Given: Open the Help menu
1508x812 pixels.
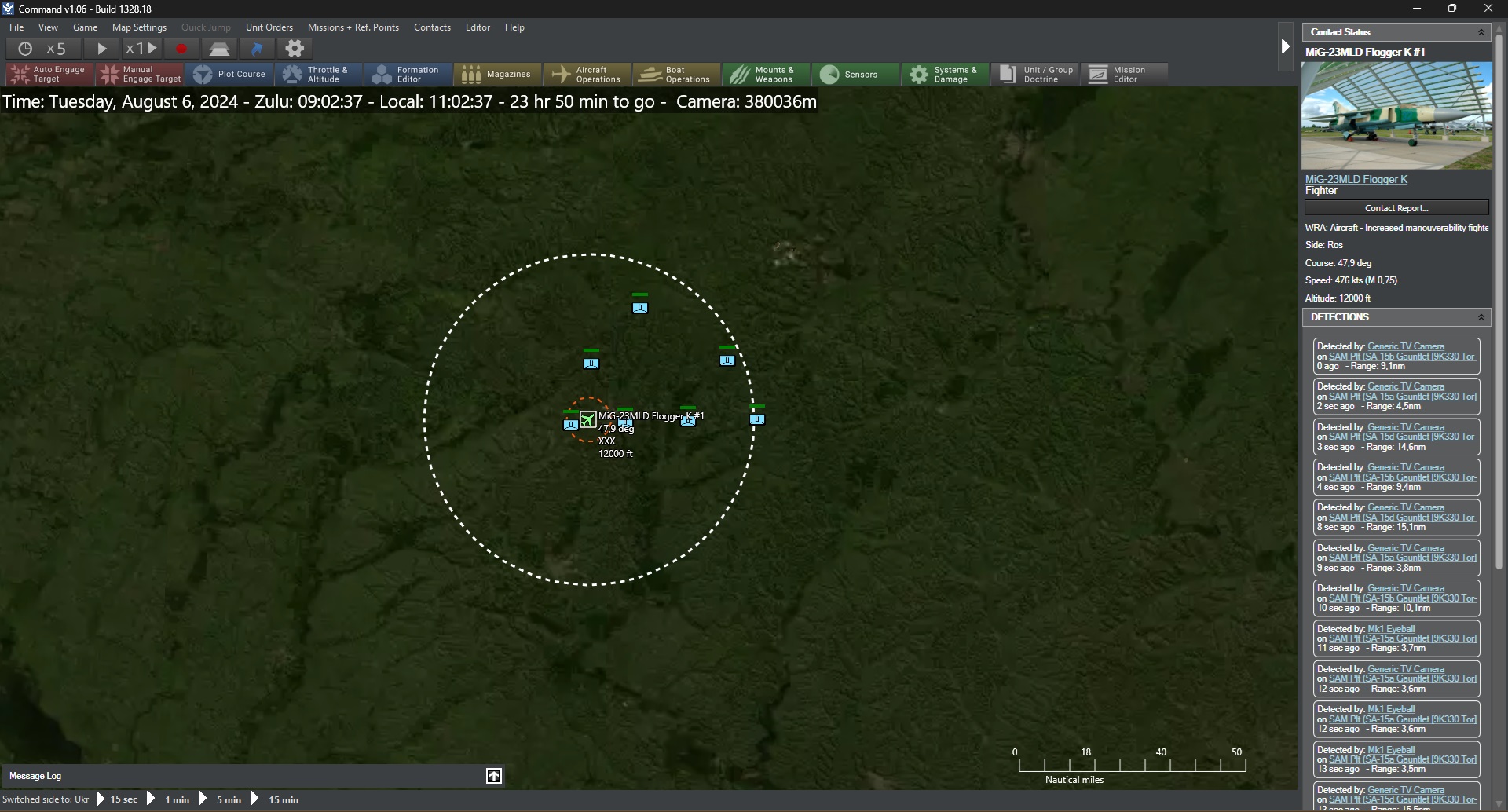Looking at the screenshot, I should [x=515, y=27].
